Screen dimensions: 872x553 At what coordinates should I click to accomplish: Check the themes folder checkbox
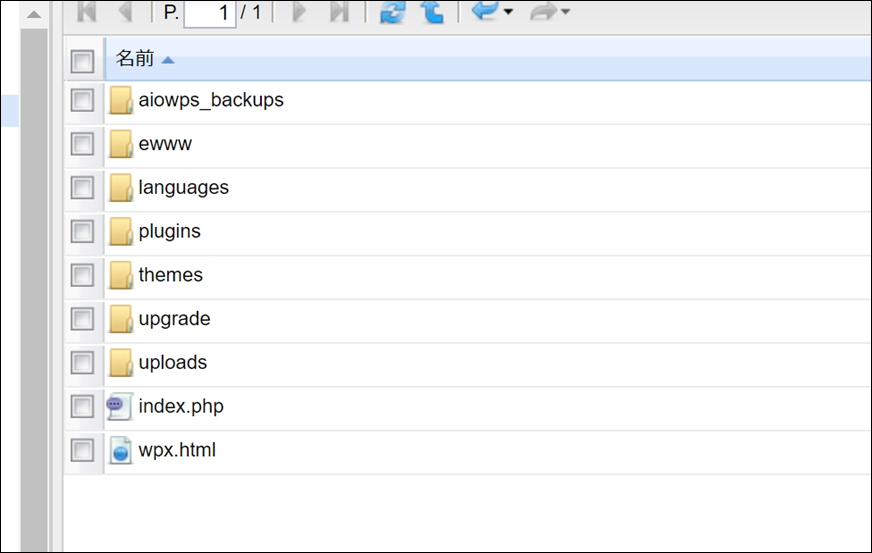[x=82, y=275]
